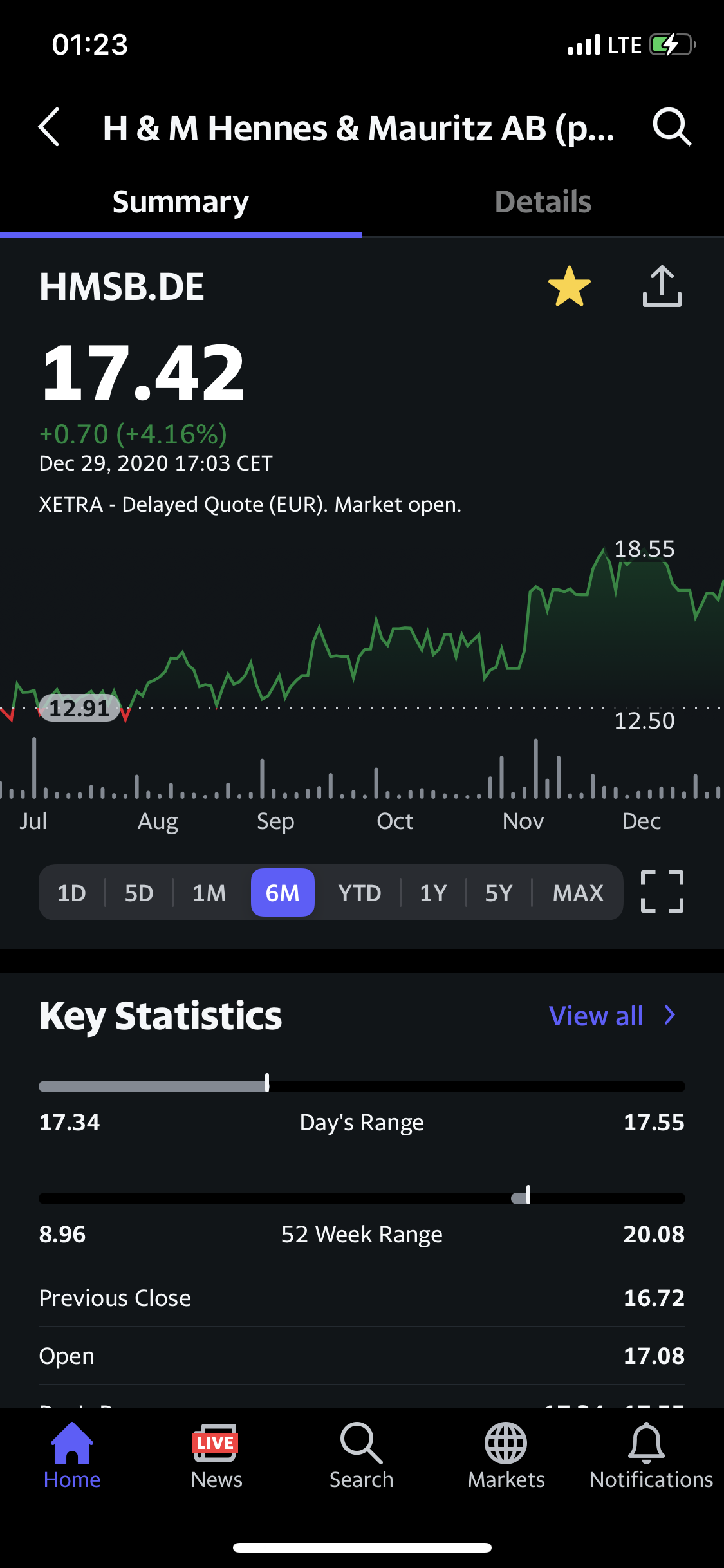Expand the chart to fullscreen
This screenshot has width=724, height=1568.
point(662,891)
